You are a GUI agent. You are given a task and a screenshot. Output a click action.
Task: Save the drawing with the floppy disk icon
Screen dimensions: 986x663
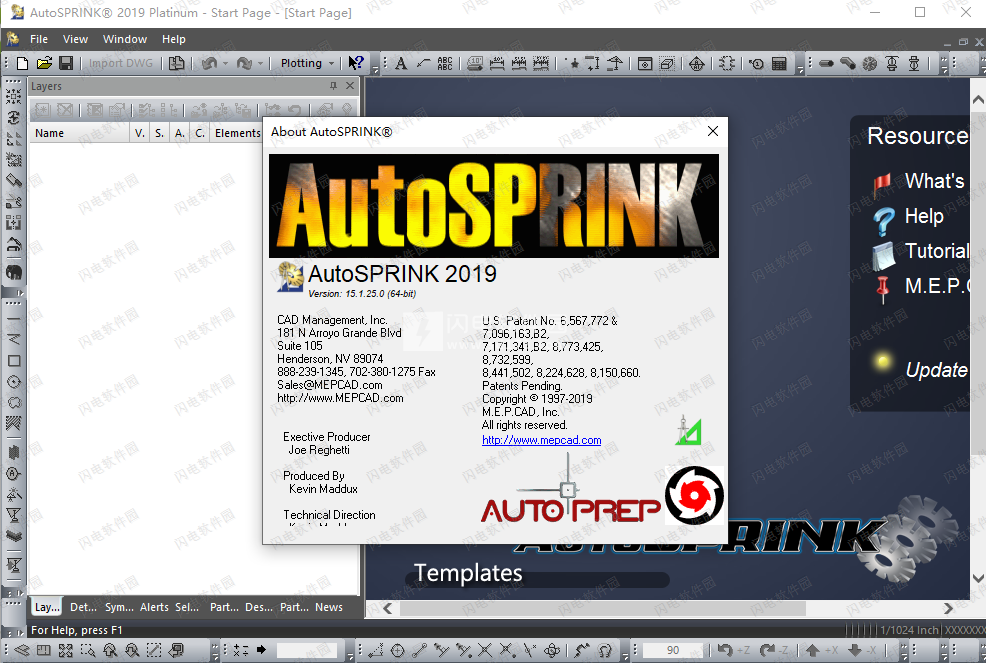point(66,63)
